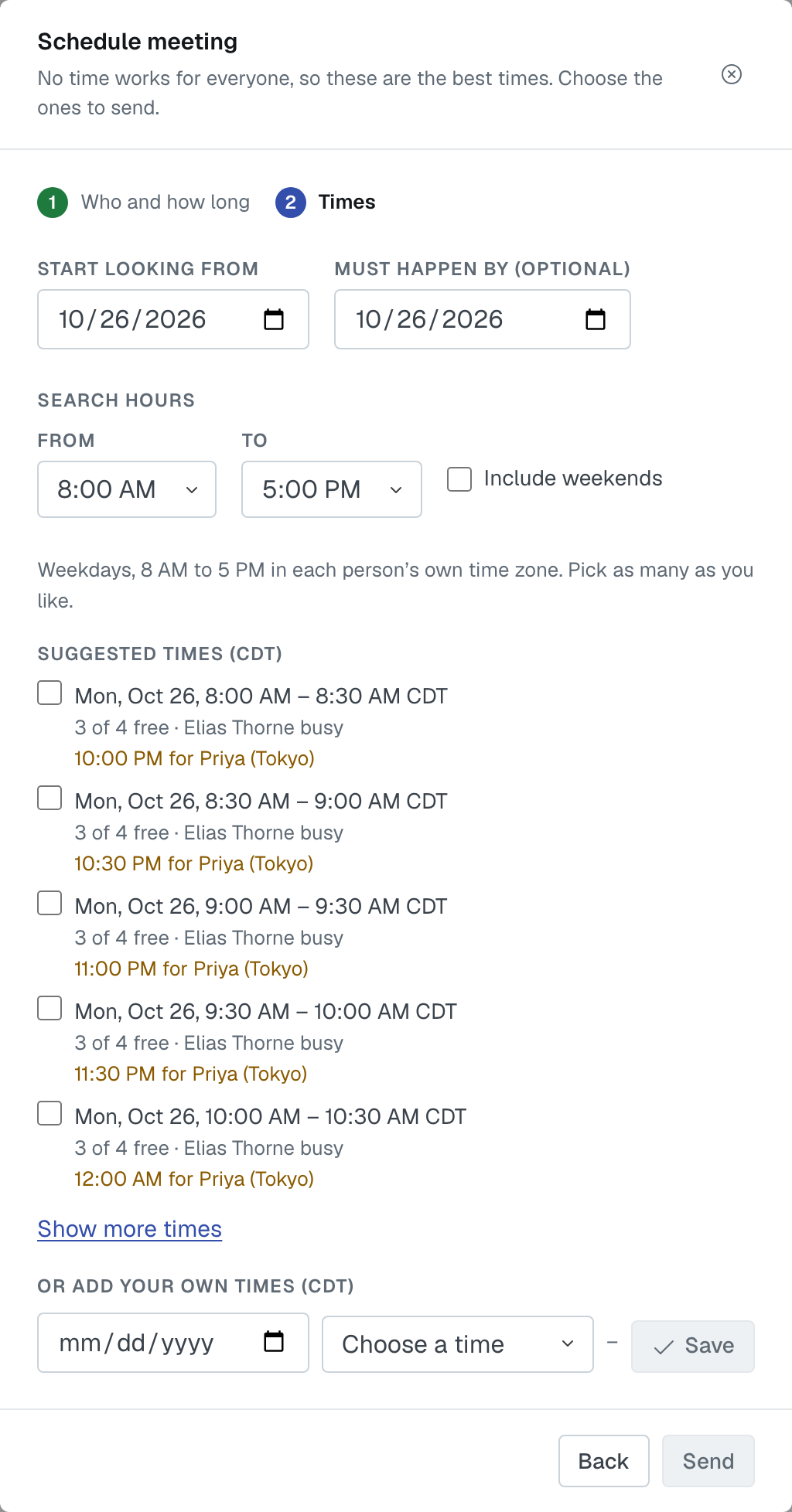Expand the To 5:00 PM dropdown
The height and width of the screenshot is (1512, 792).
[332, 489]
